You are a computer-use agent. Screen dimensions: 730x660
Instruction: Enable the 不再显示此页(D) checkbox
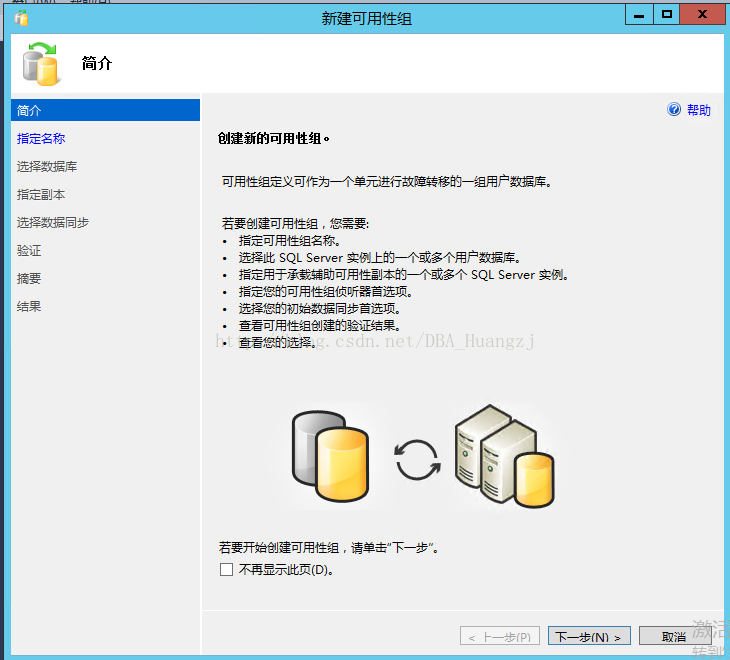(226, 569)
